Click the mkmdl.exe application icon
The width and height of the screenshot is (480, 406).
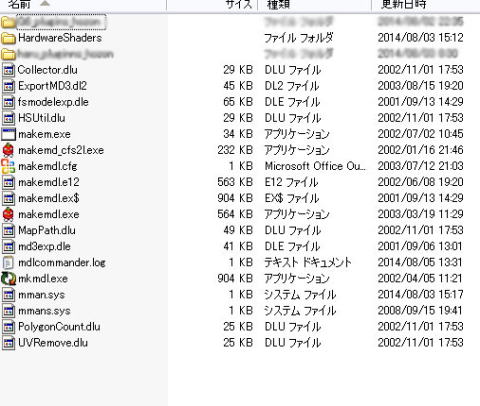coord(8,279)
